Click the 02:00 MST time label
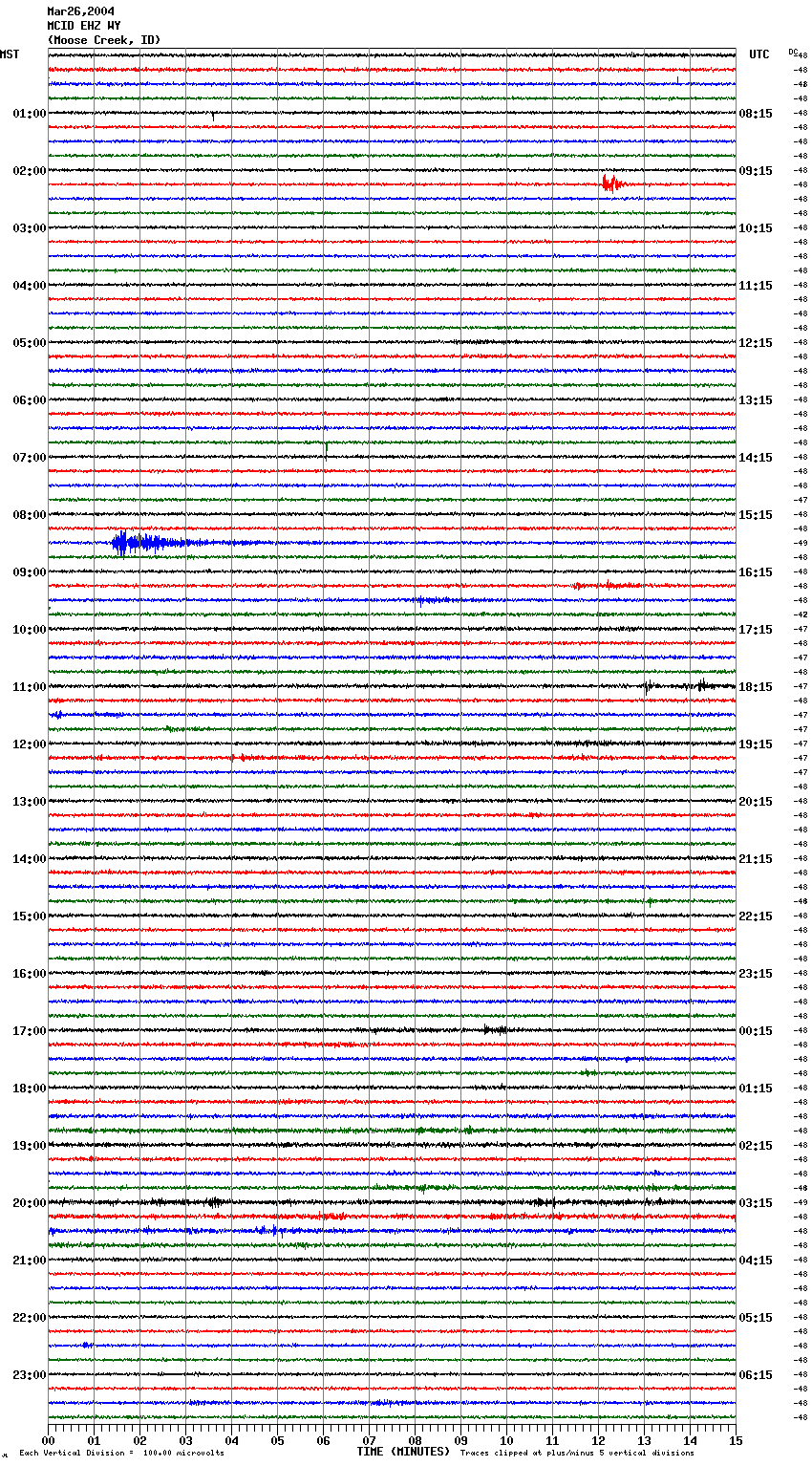This screenshot has width=812, height=1466. (x=30, y=171)
